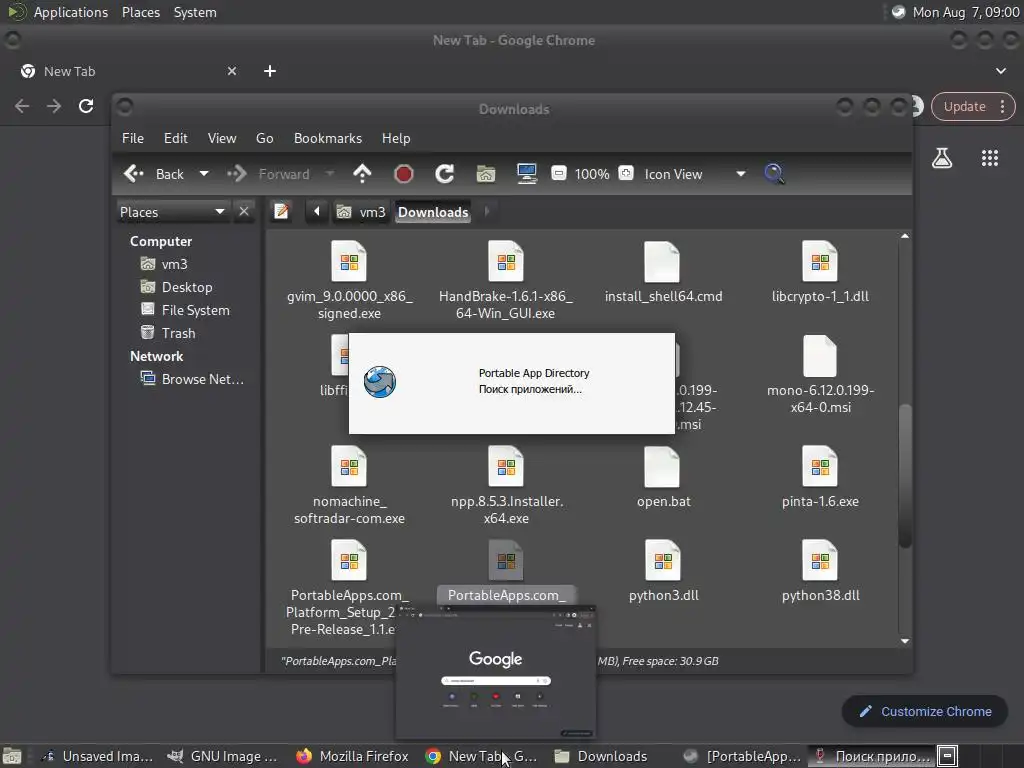Viewport: 1024px width, 768px height.
Task: Open the Bookmarks menu
Action: tap(328, 138)
